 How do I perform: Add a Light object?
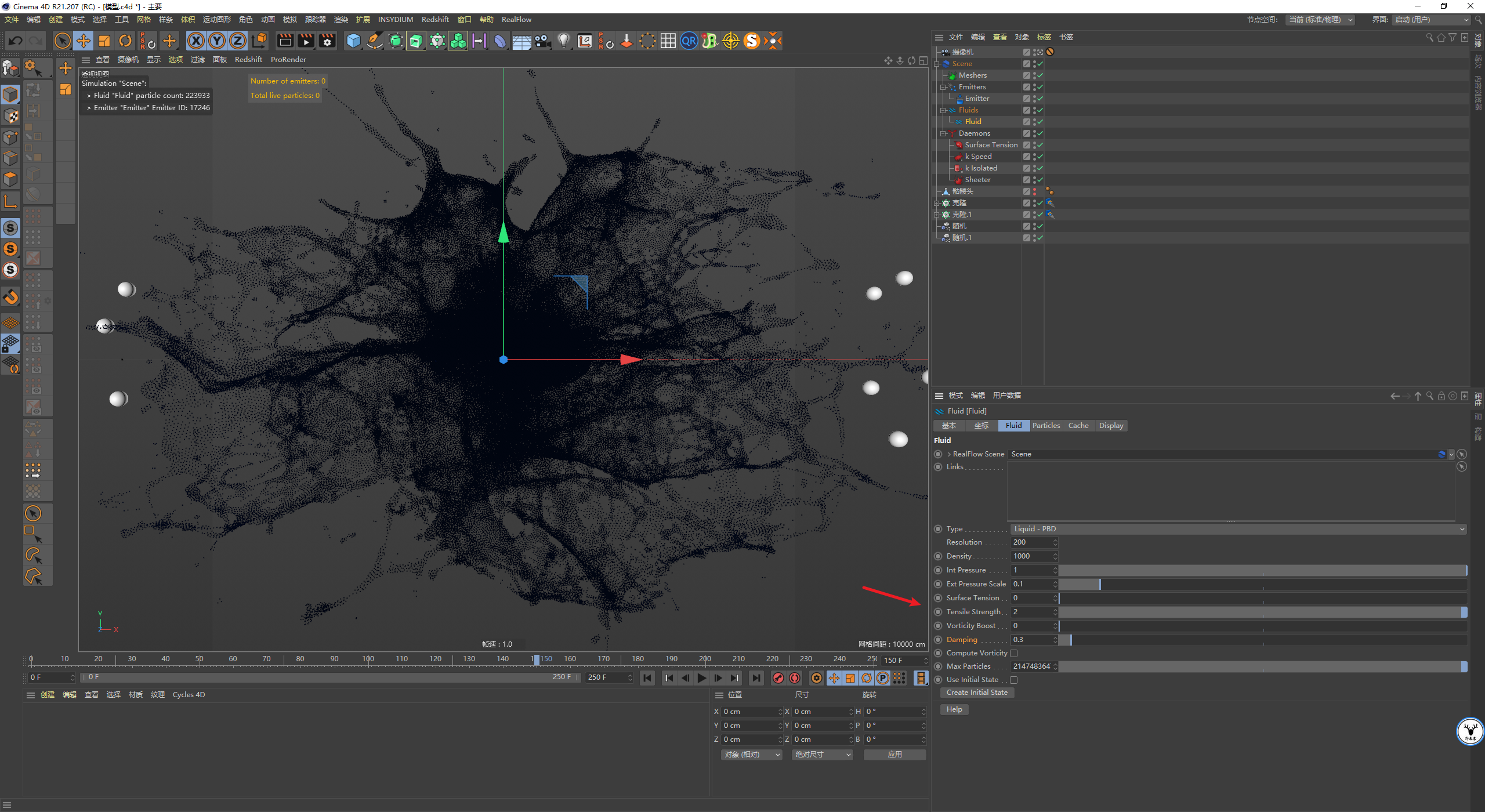(x=563, y=41)
